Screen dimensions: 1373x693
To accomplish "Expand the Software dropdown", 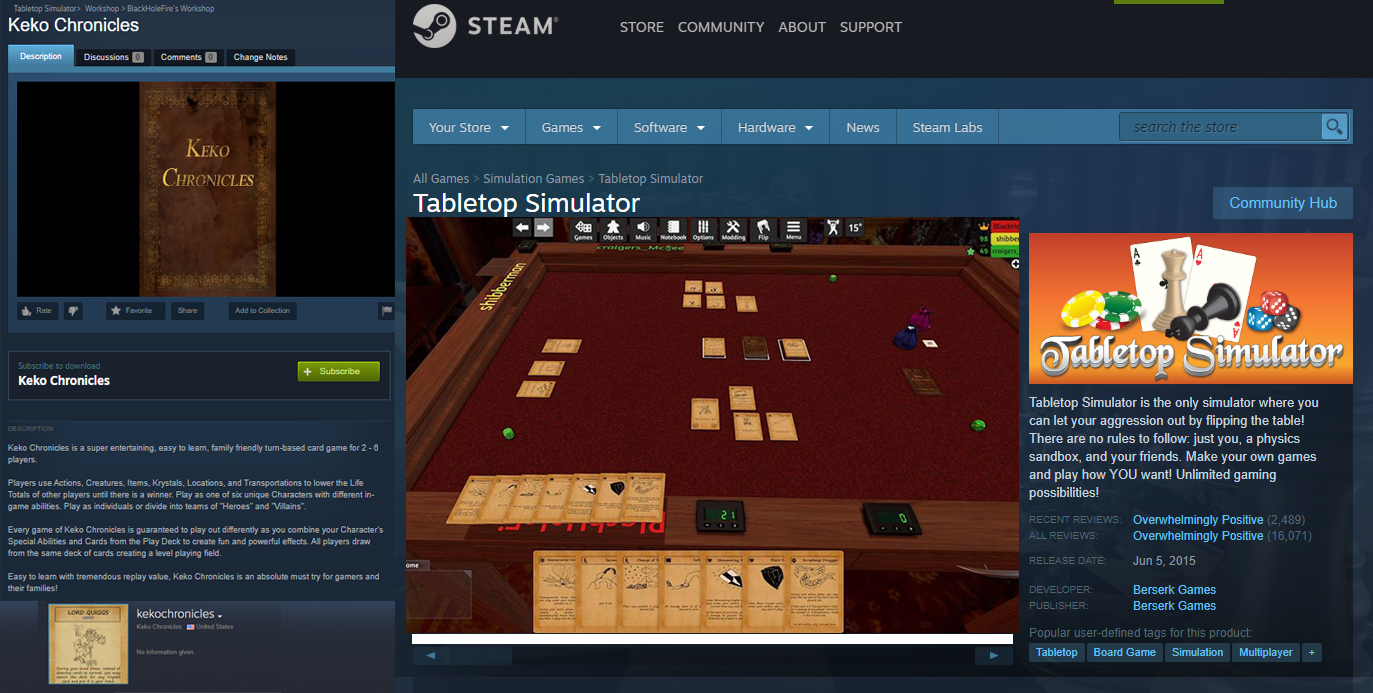I will click(669, 127).
